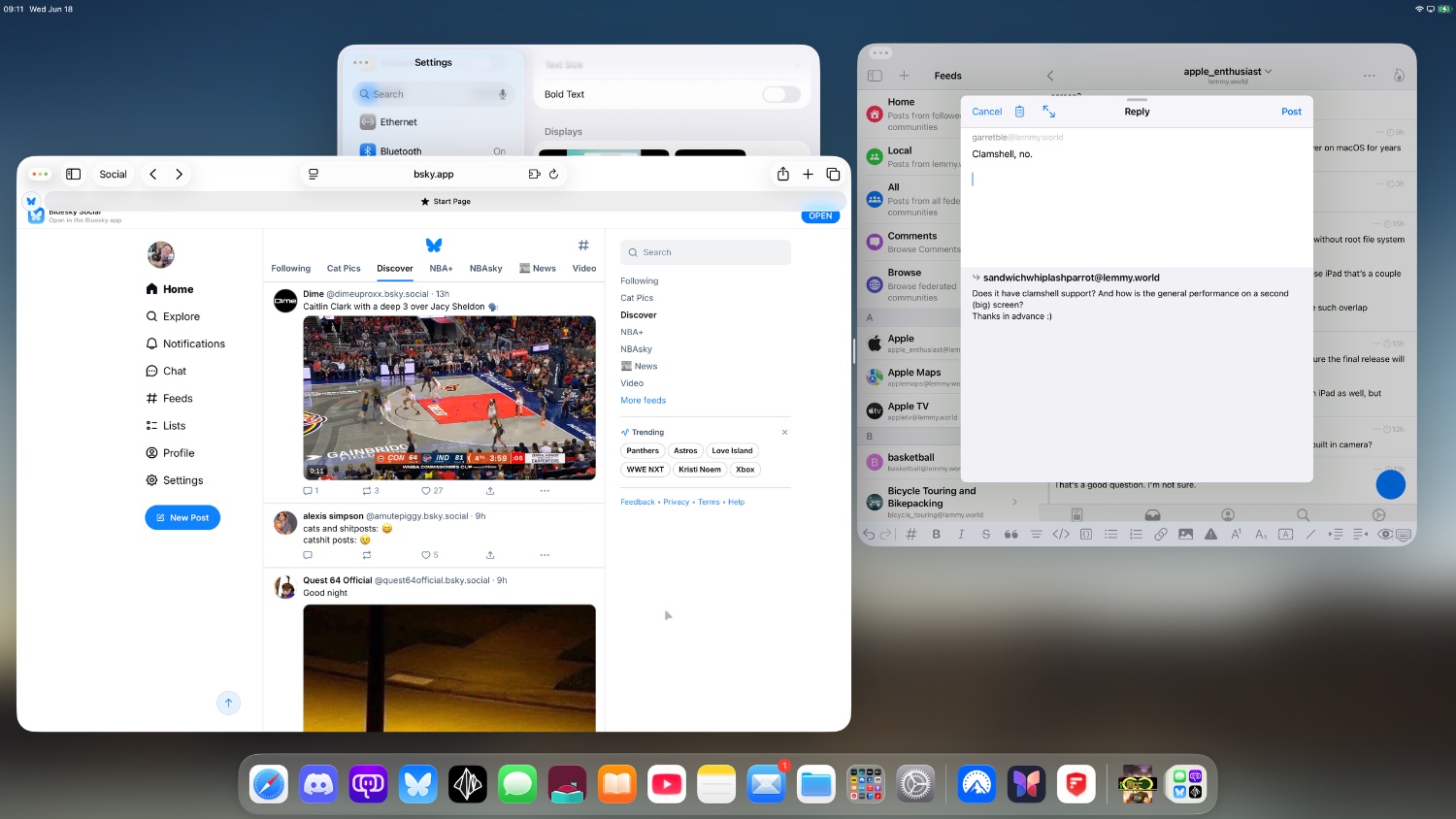Open a new Safari tab with the plus icon
Image resolution: width=1456 pixels, height=819 pixels.
coord(808,174)
